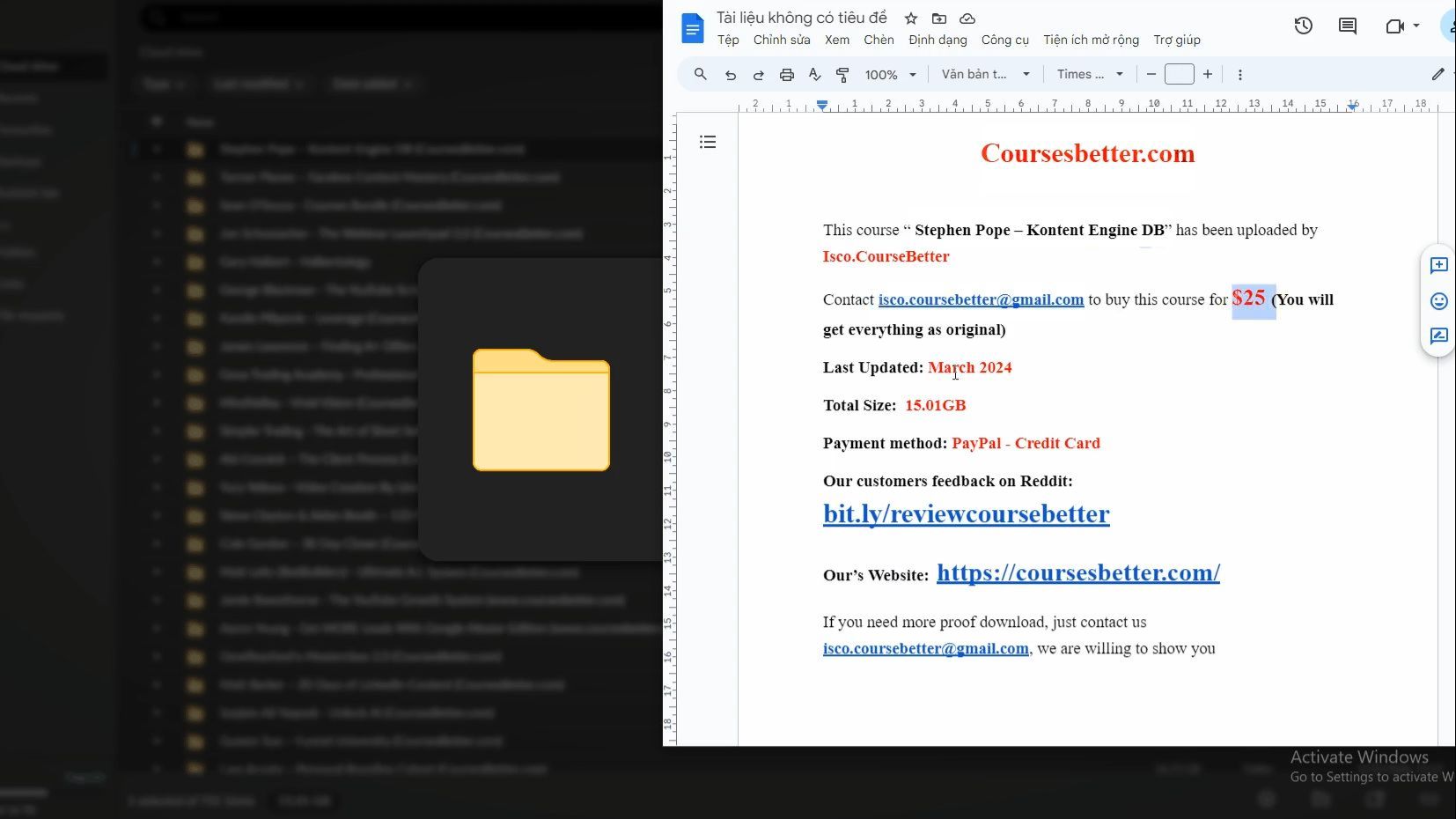The image size is (1456, 819).
Task: Open version history clock icon
Action: click(x=1304, y=26)
